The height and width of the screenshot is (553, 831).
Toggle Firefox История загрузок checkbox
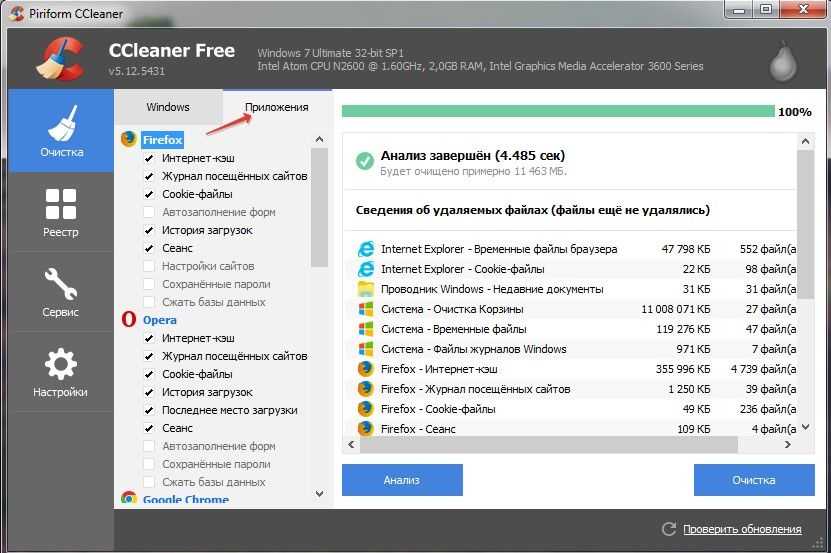point(149,230)
